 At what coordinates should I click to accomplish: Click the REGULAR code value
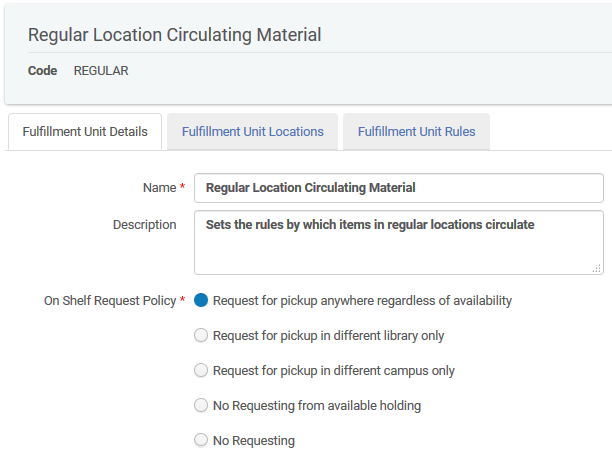click(101, 71)
